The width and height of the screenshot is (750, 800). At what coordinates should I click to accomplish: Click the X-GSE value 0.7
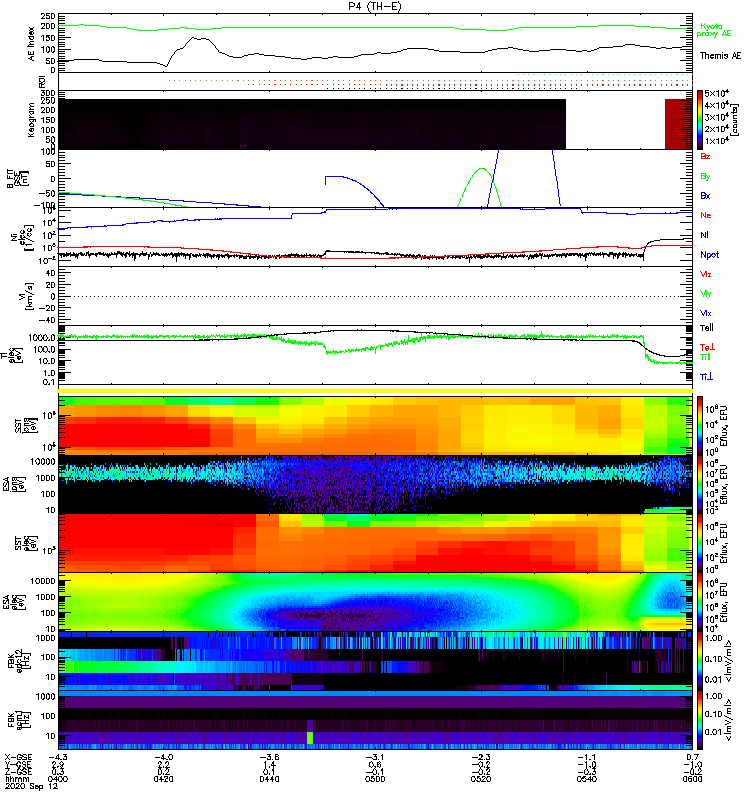tap(692, 757)
